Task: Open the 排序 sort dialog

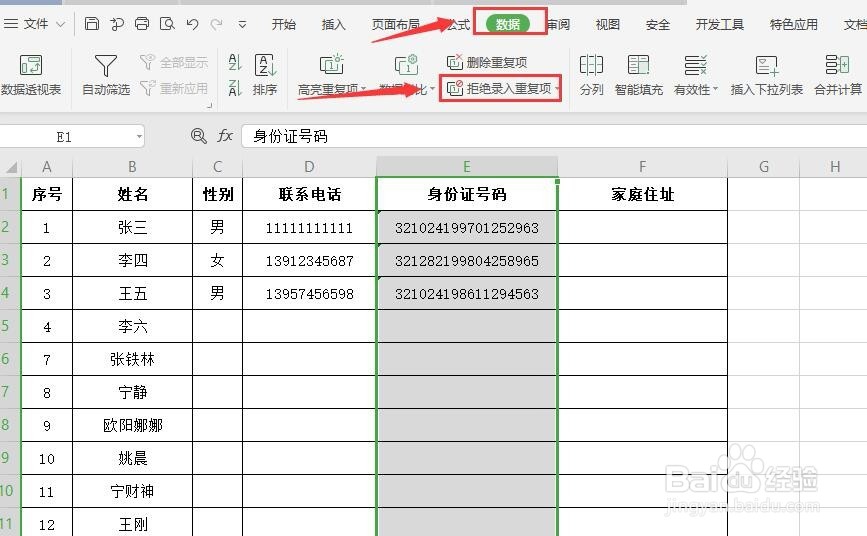Action: (x=265, y=75)
